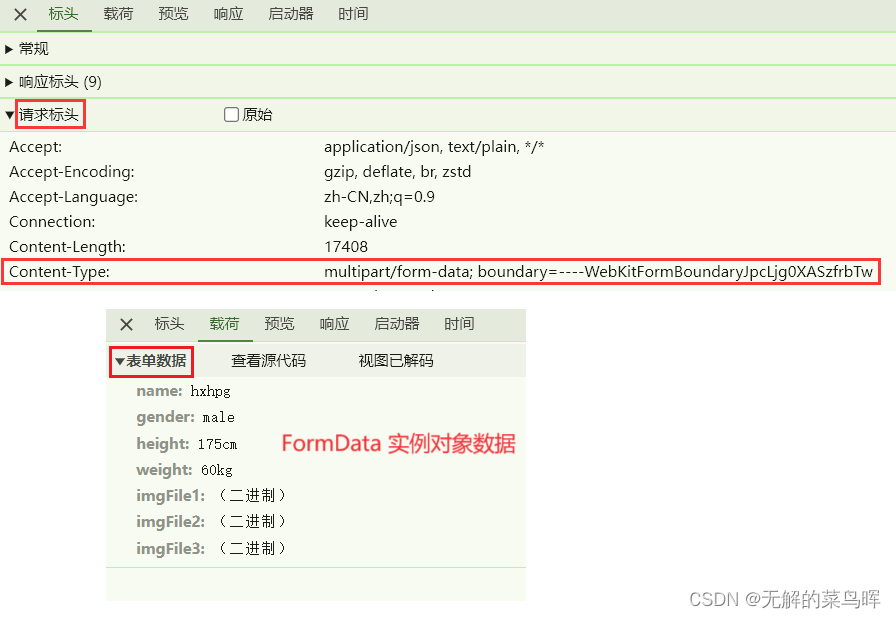Select the multipart/form-data Content-Type value

(598, 272)
